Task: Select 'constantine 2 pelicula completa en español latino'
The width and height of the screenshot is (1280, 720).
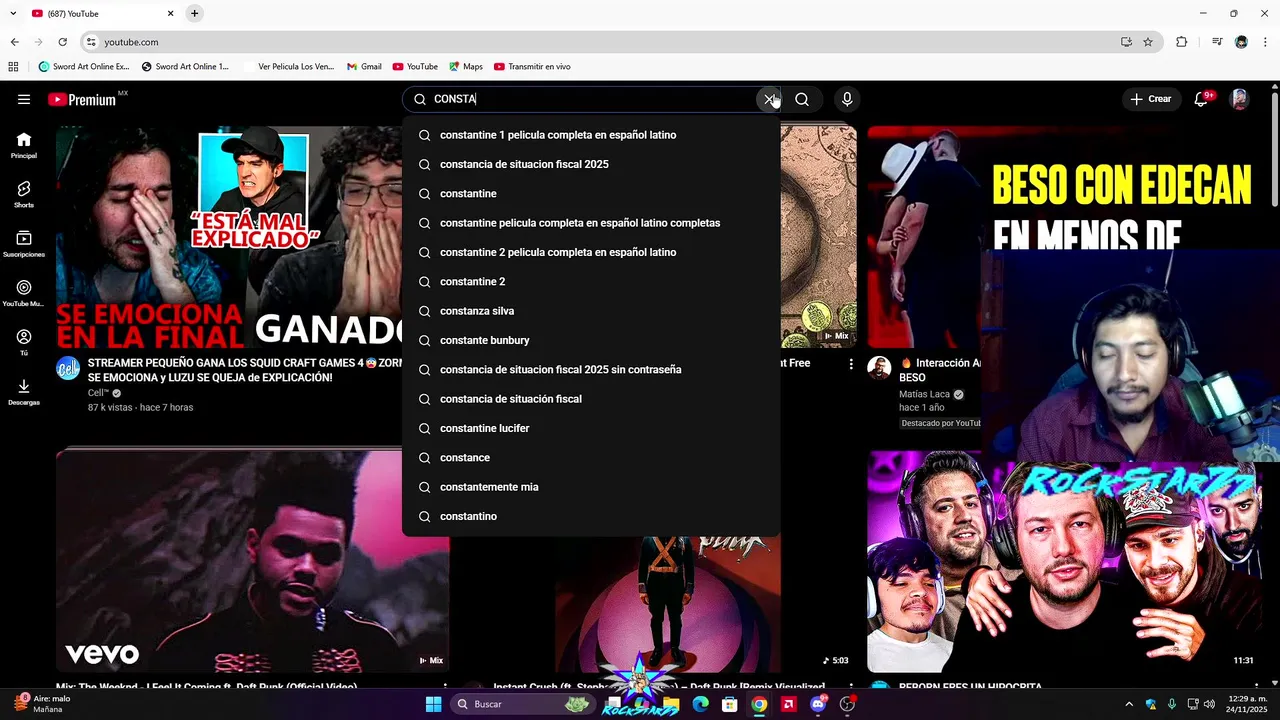Action: (x=591, y=252)
